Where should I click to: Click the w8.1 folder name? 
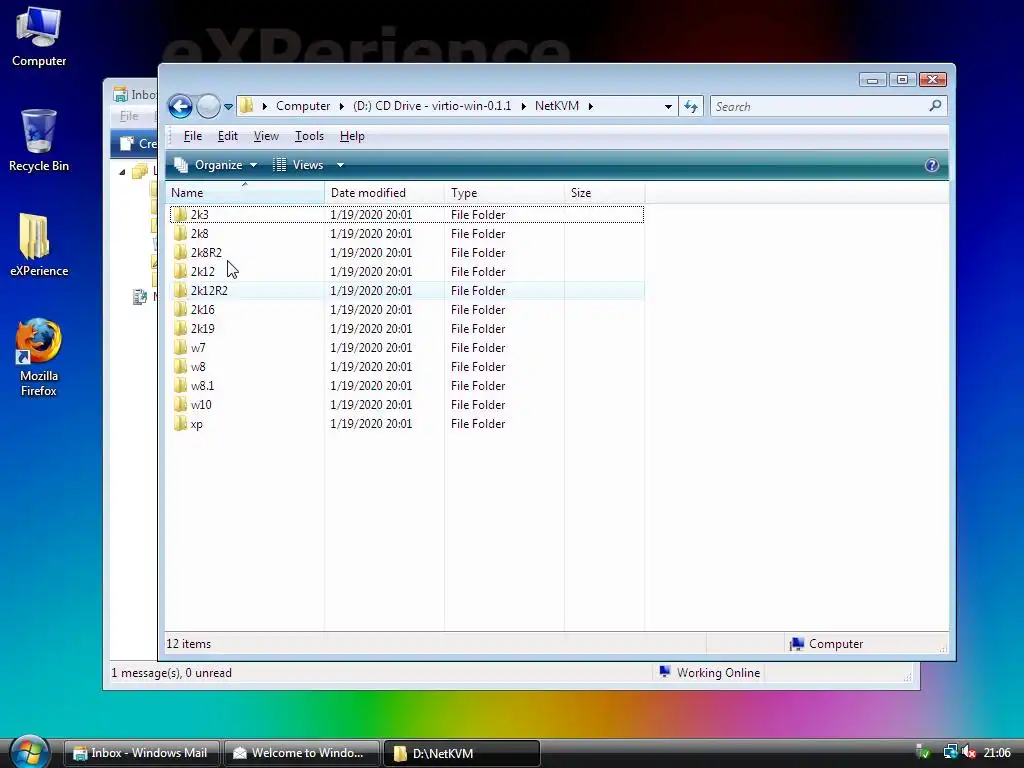point(202,386)
